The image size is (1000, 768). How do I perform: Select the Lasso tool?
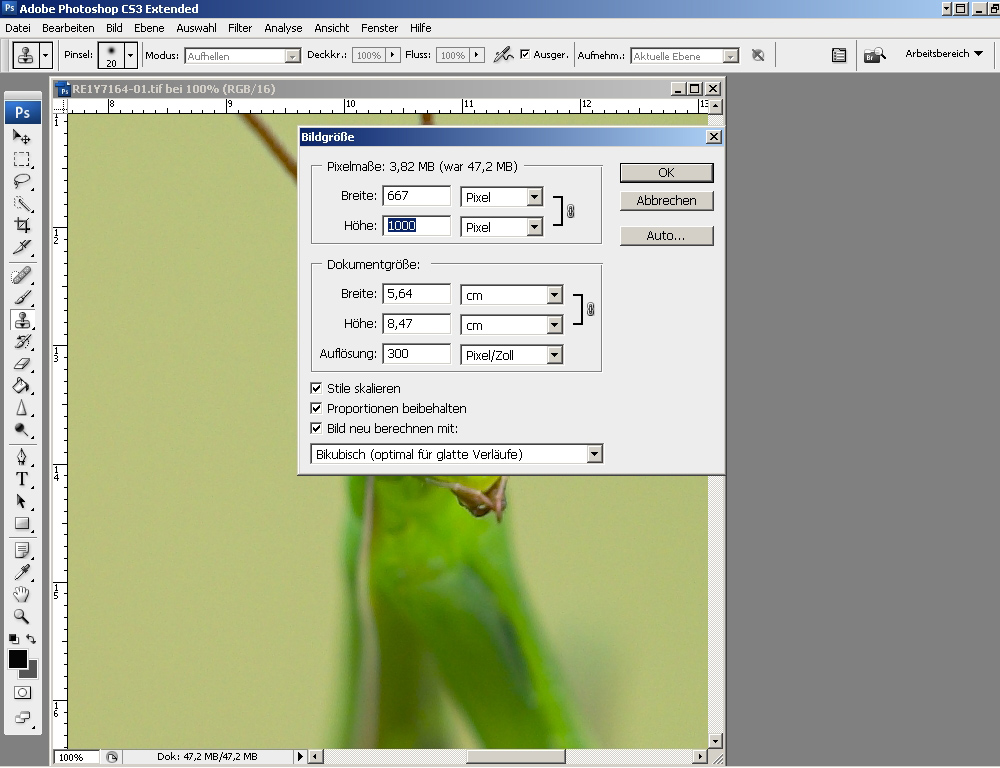22,181
